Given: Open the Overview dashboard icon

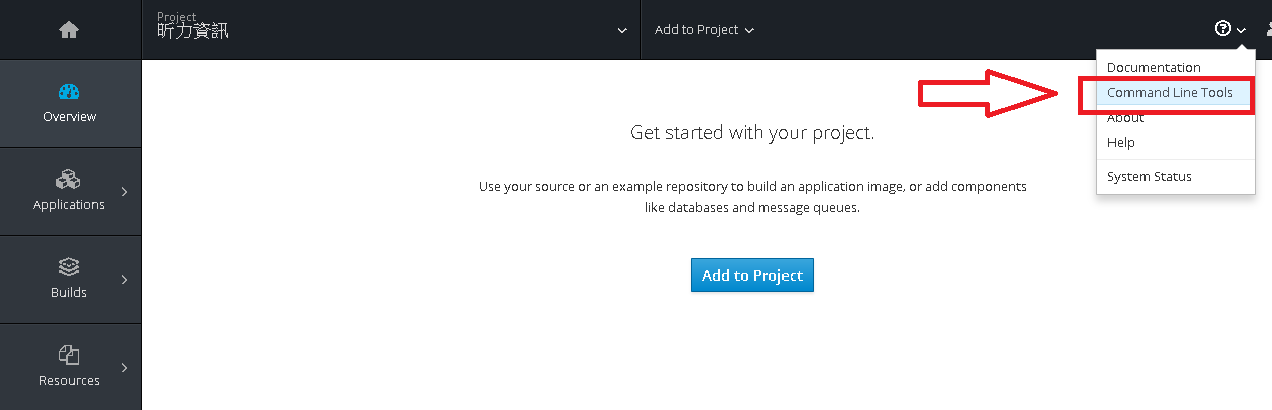Looking at the screenshot, I should pyautogui.click(x=69, y=92).
